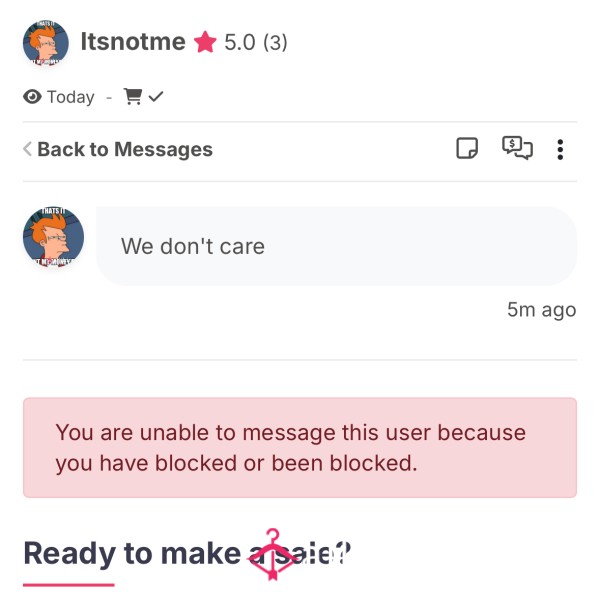Image resolution: width=600 pixels, height=609 pixels.
Task: Click the 5.0 rating score
Action: pos(240,42)
